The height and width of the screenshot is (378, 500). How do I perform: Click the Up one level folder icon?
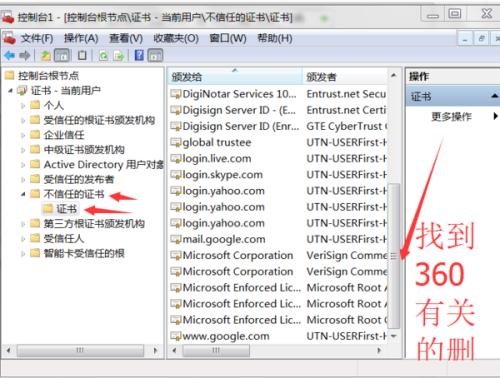pyautogui.click(x=46, y=55)
